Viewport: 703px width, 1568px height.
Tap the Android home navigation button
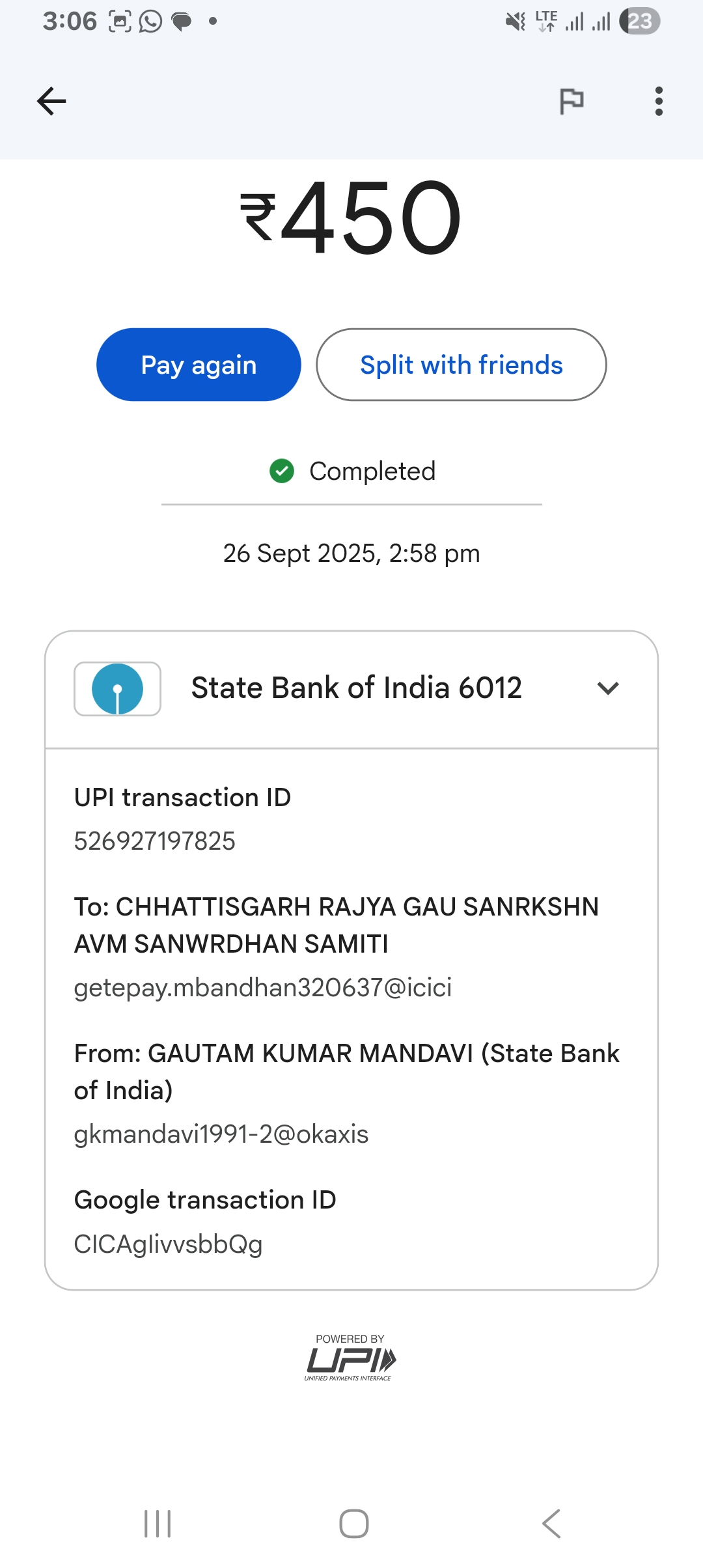[353, 1524]
